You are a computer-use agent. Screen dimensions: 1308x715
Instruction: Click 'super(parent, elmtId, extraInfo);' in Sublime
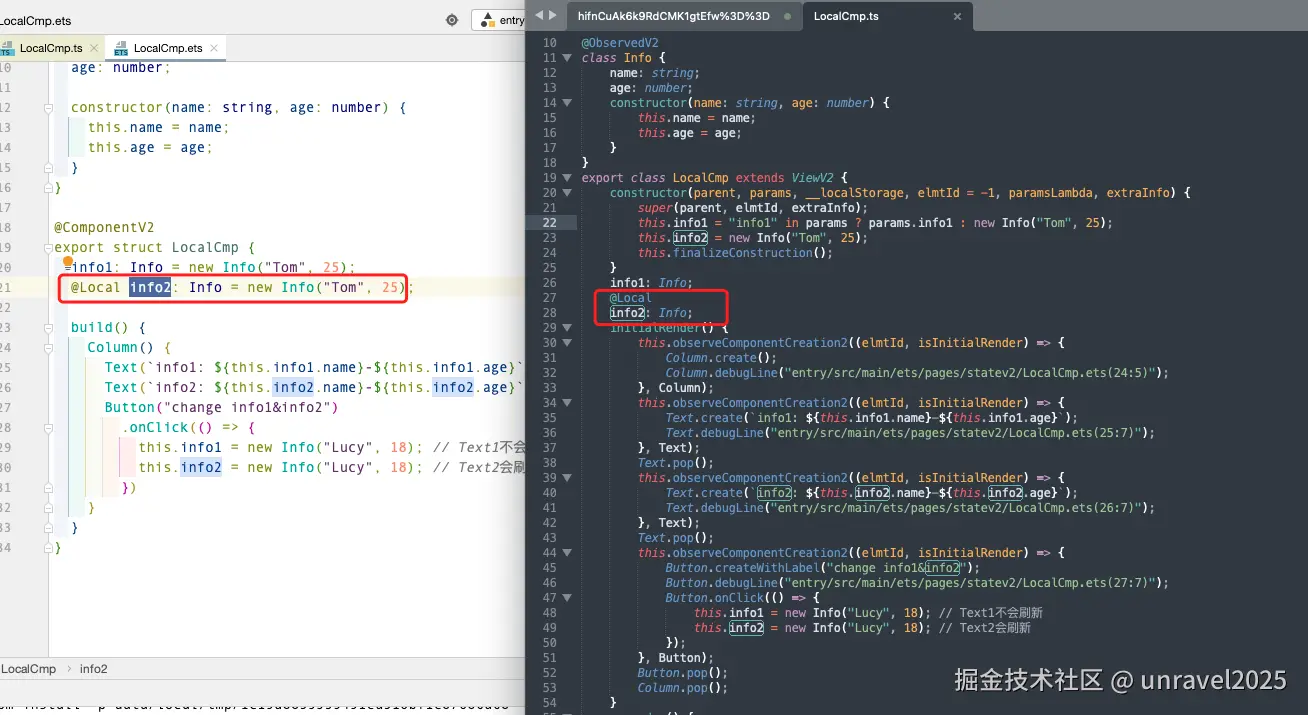tap(754, 208)
